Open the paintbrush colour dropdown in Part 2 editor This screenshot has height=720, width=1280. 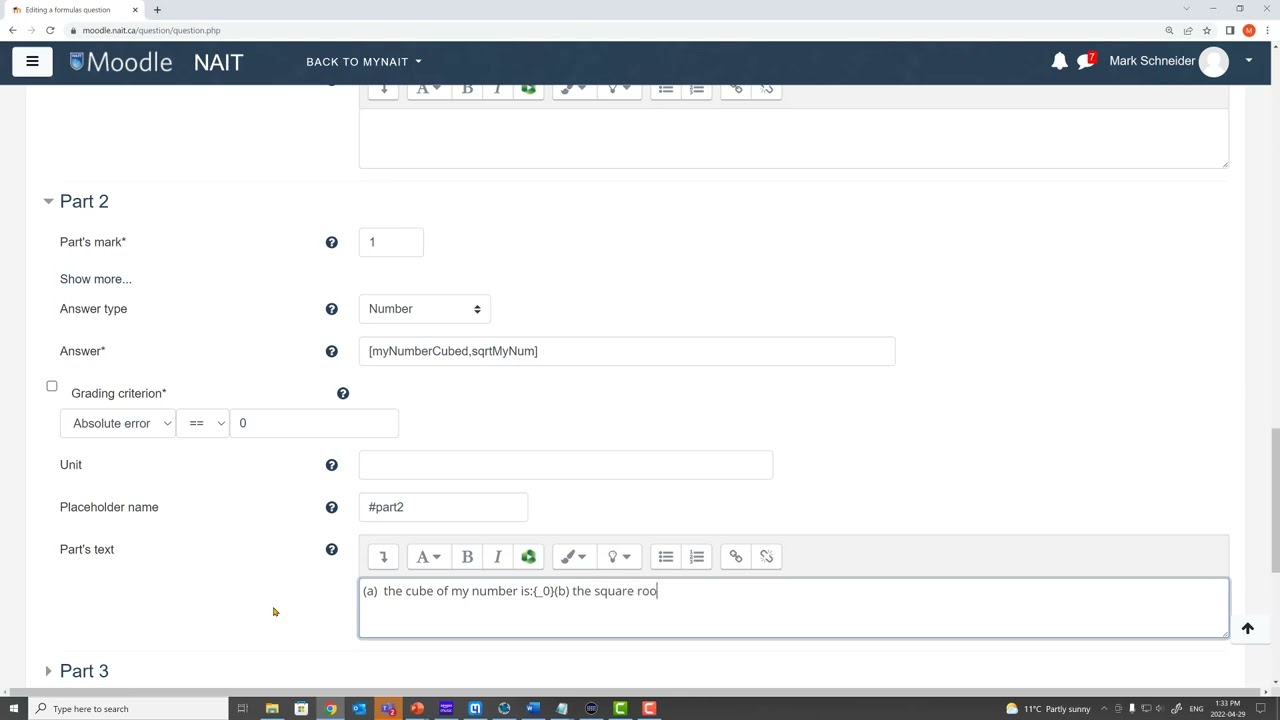point(574,557)
